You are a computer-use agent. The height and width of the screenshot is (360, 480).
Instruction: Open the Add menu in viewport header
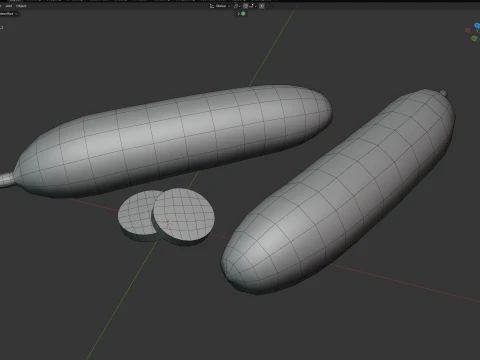click(x=9, y=6)
